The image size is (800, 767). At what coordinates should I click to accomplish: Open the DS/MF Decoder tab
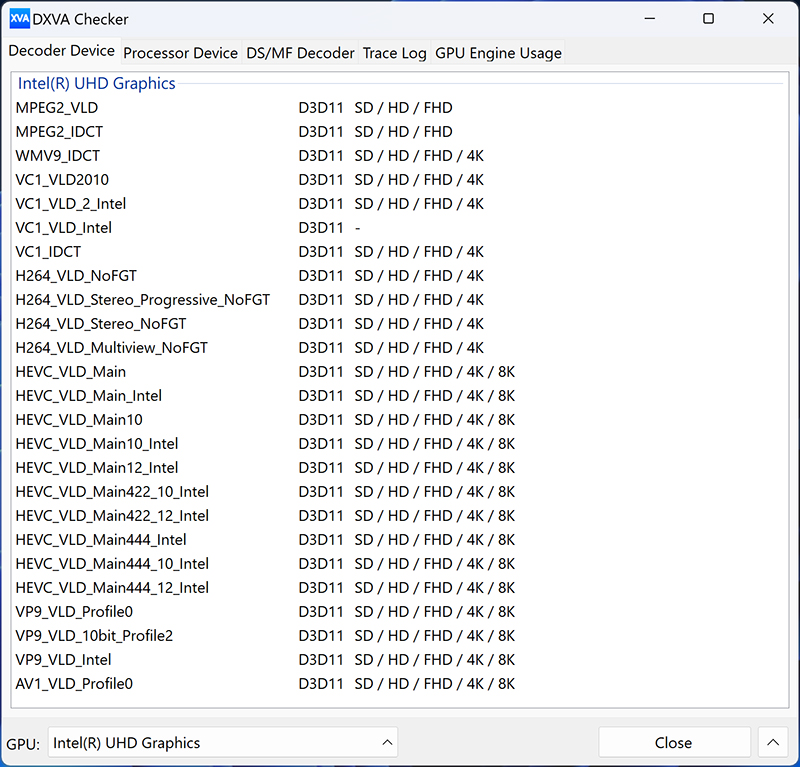click(x=300, y=53)
